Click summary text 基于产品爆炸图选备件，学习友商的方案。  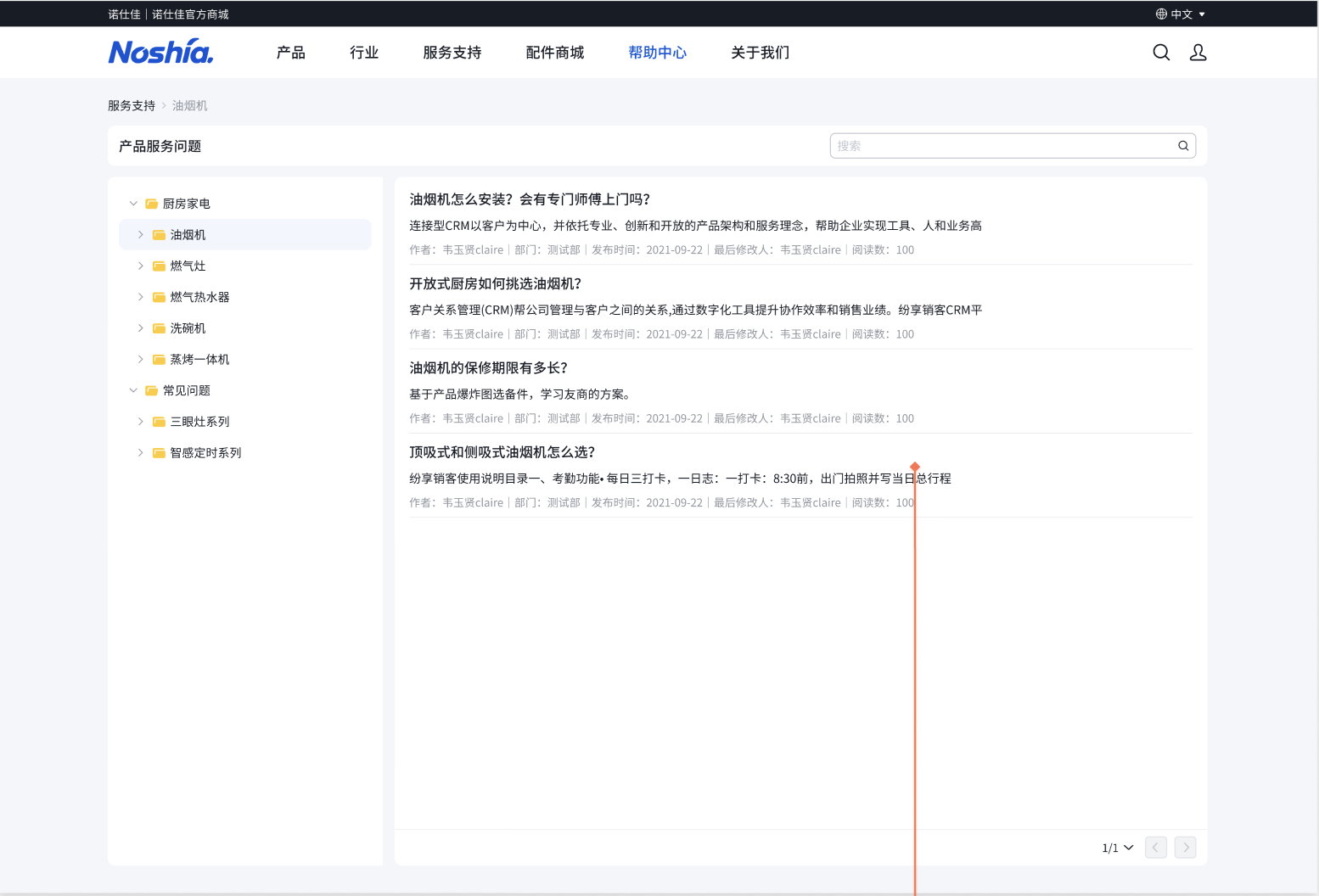coord(519,394)
